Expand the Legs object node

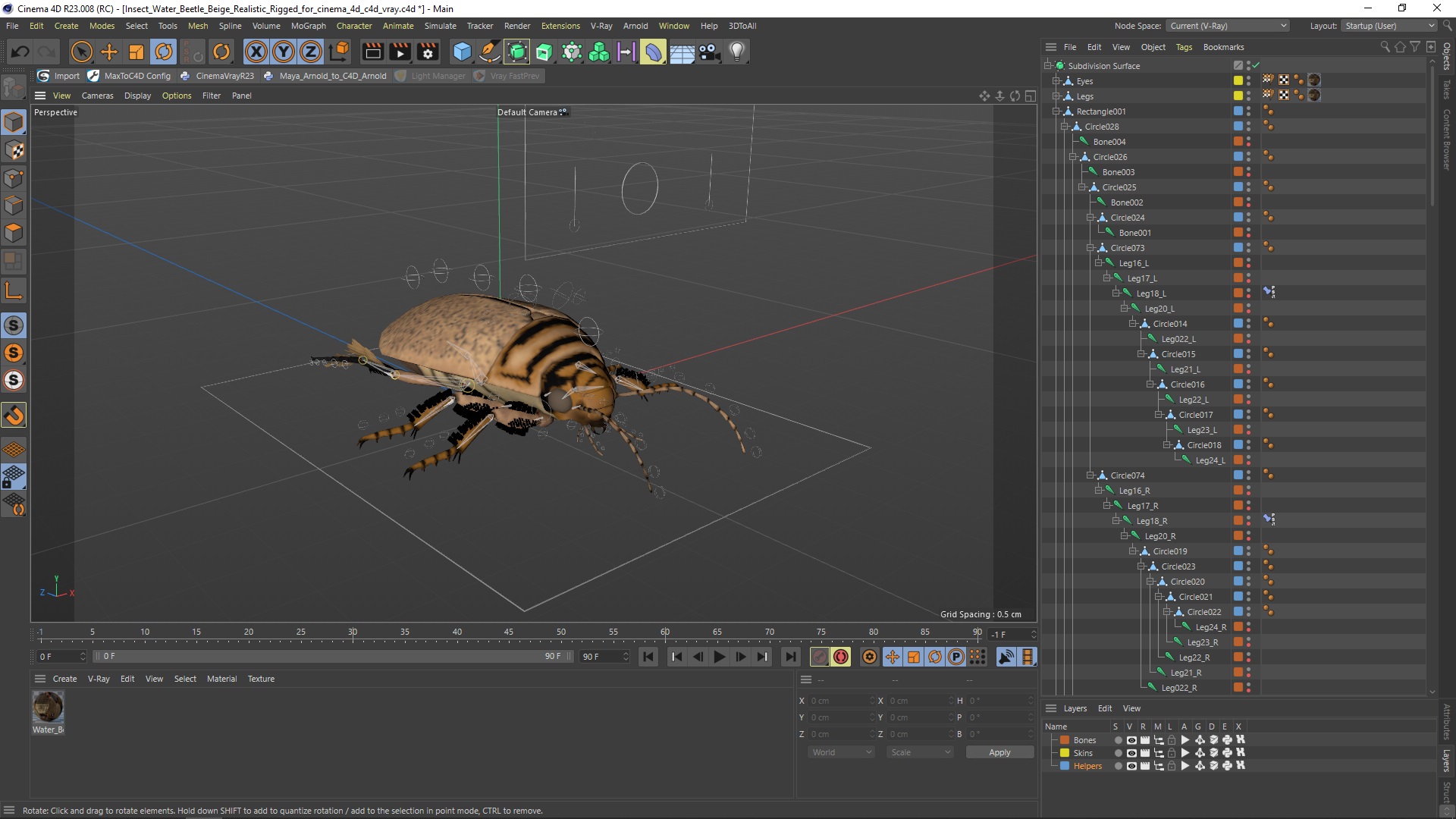pyautogui.click(x=1056, y=96)
